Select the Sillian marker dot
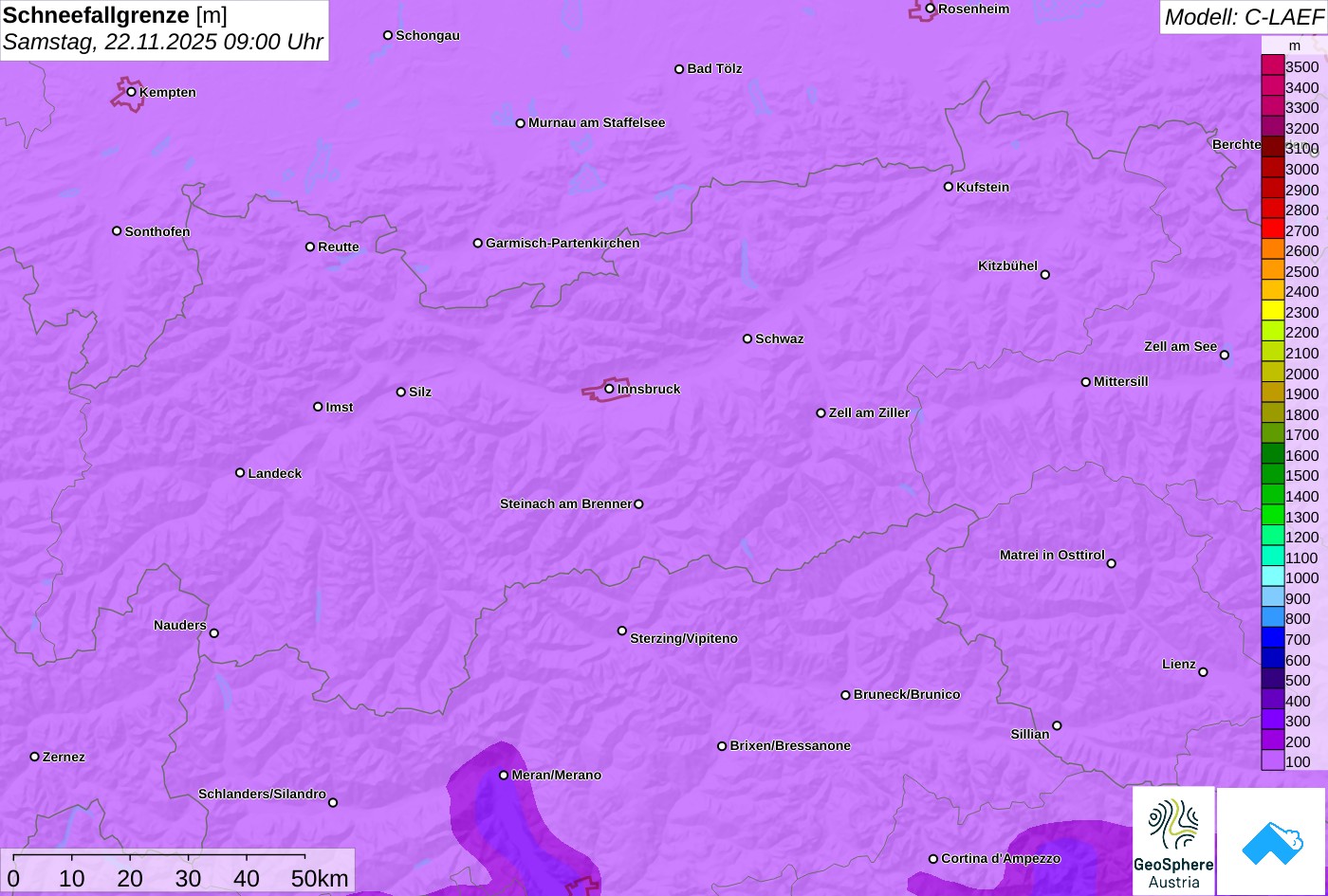 1057,726
